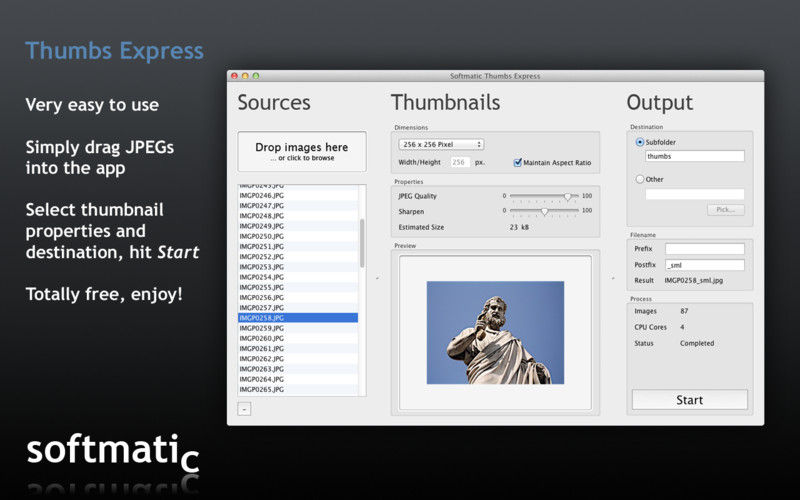Select IMGP0252.JPG in the list
The image size is (800, 500).
tap(298, 257)
